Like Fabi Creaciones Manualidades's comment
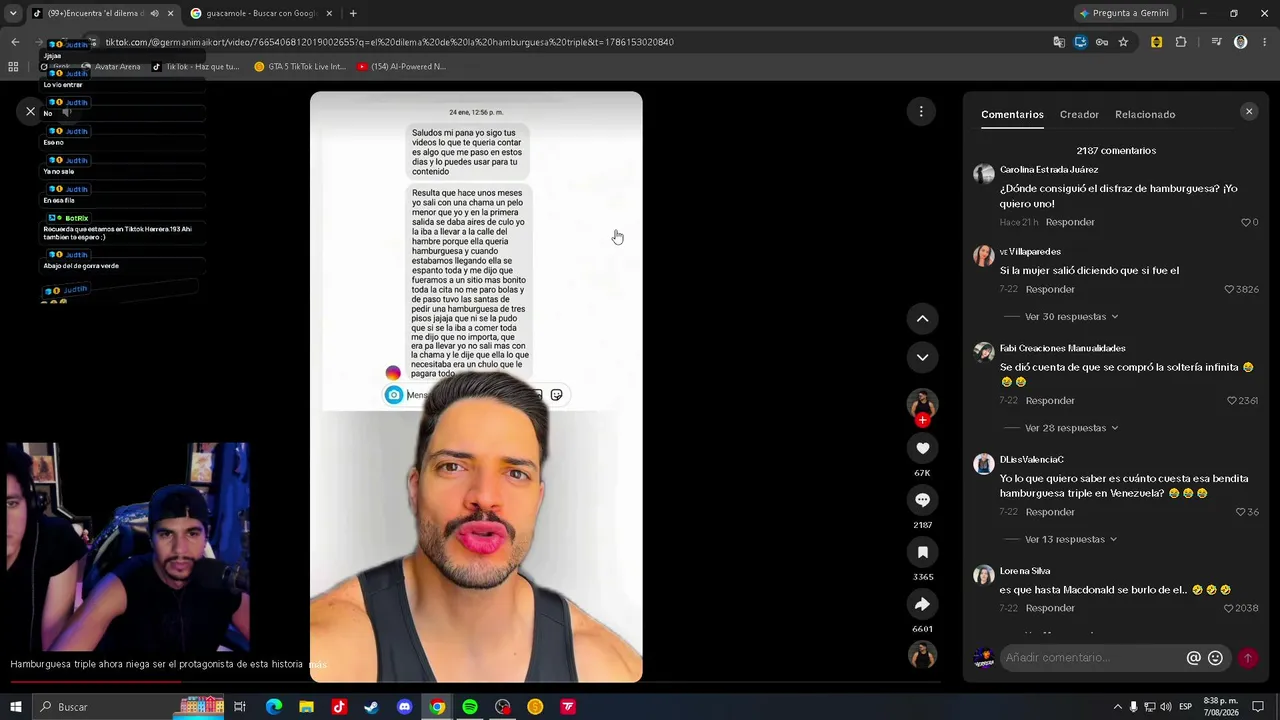This screenshot has width=1280, height=720. (1233, 401)
